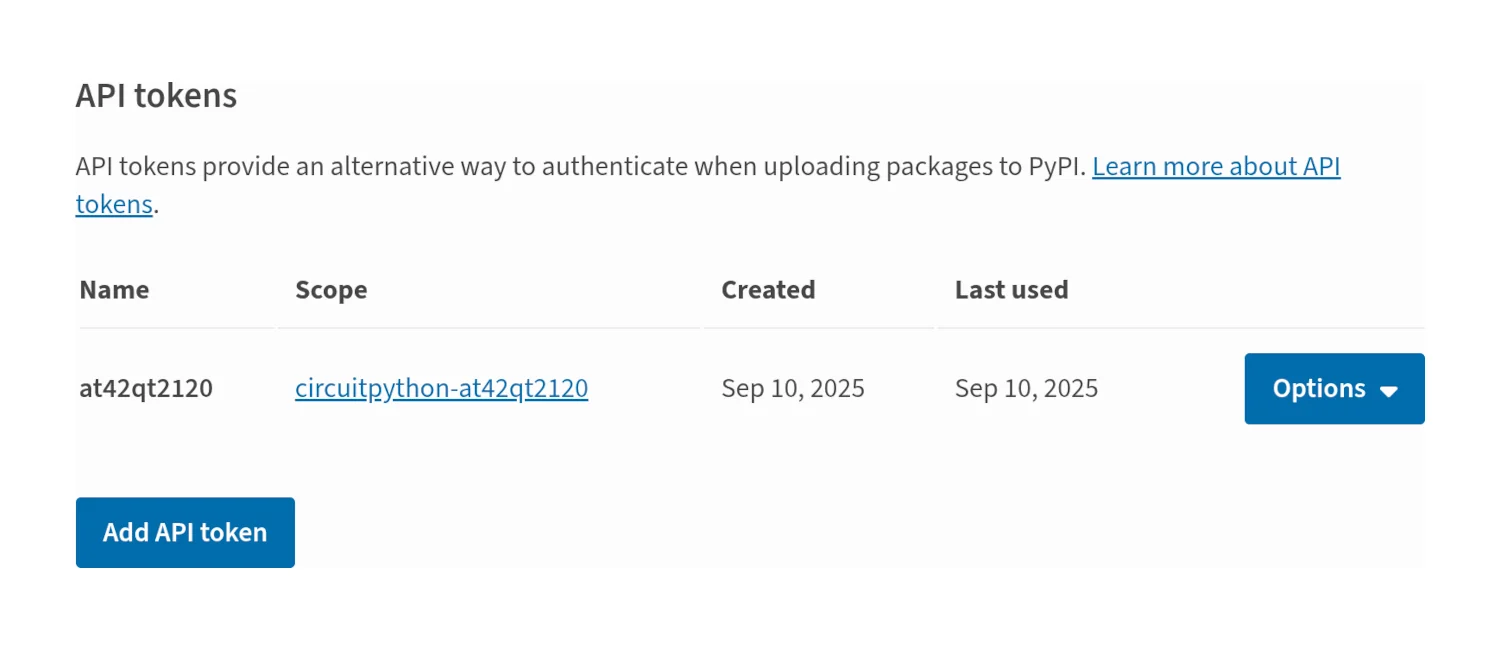Click the Name column header
The height and width of the screenshot is (650, 1500).
pos(114,290)
